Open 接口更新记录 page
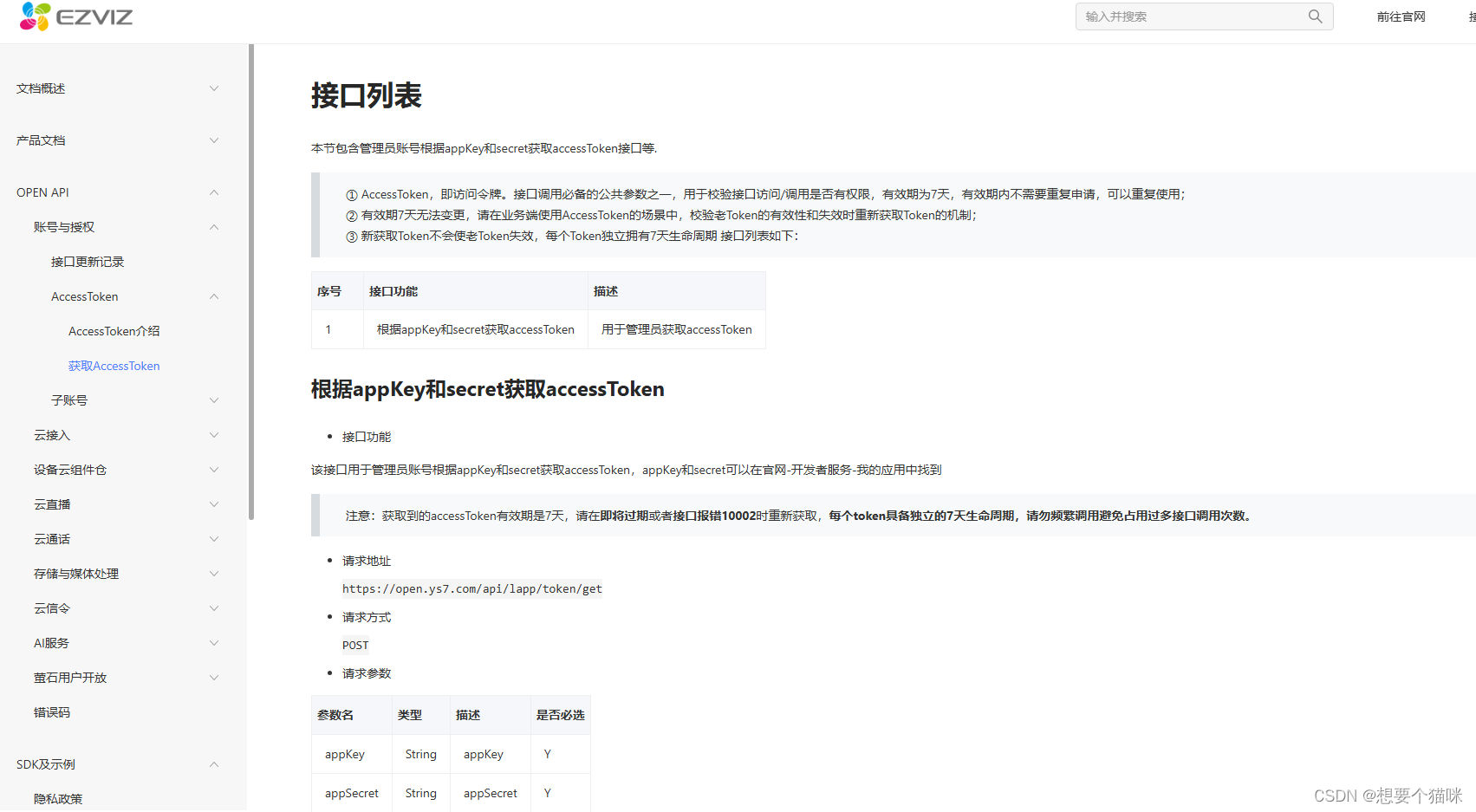1476x812 pixels. (88, 262)
